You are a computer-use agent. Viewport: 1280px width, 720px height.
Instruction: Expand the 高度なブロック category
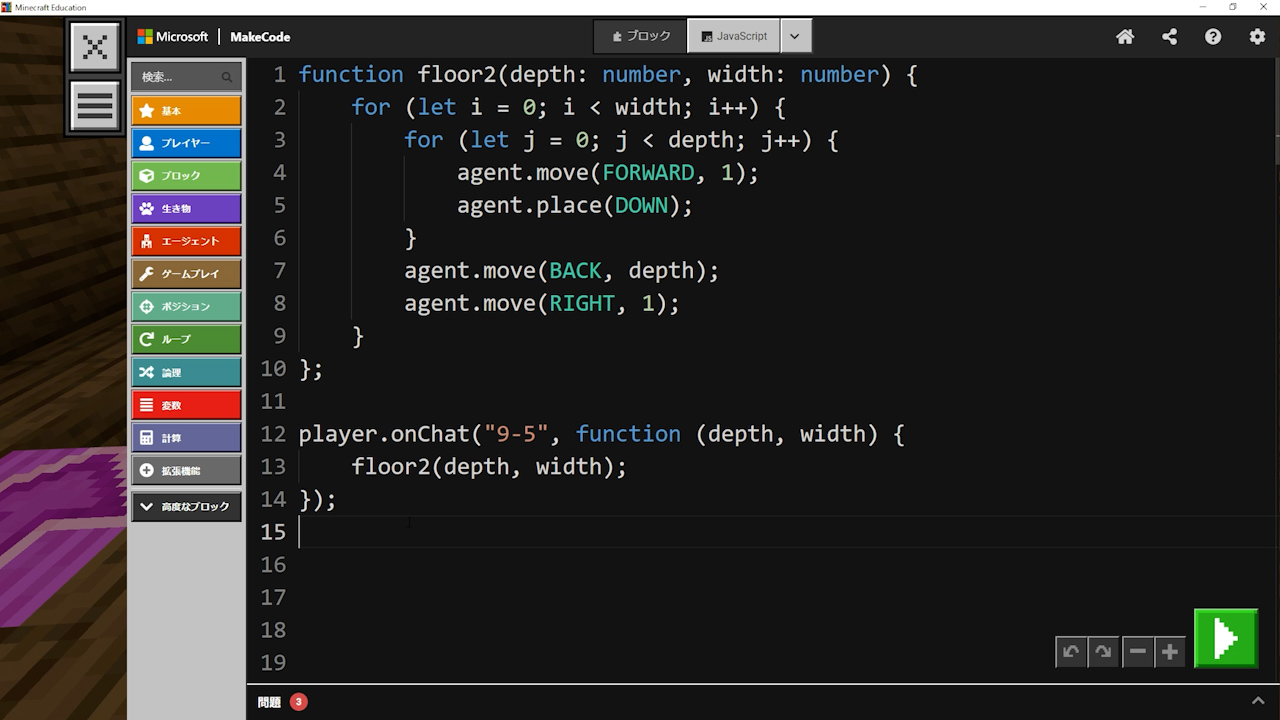186,507
